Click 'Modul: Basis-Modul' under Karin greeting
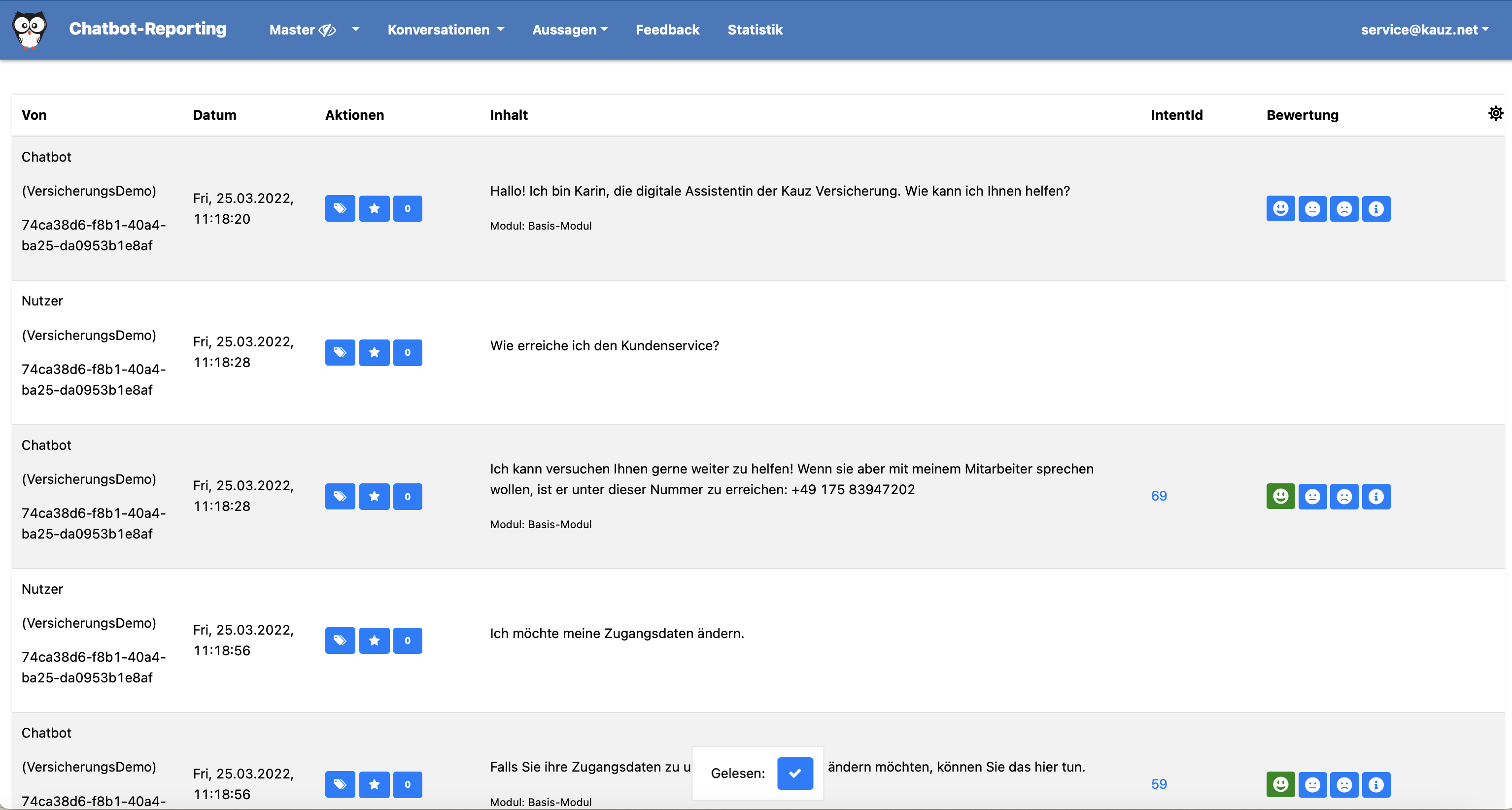The height and width of the screenshot is (810, 1512). [540, 225]
